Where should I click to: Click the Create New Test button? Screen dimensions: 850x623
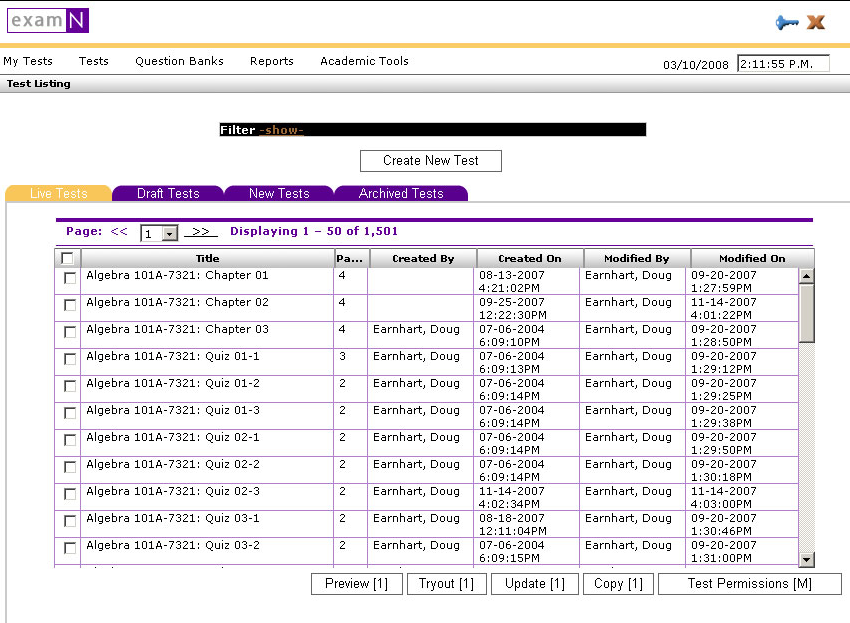click(x=430, y=160)
